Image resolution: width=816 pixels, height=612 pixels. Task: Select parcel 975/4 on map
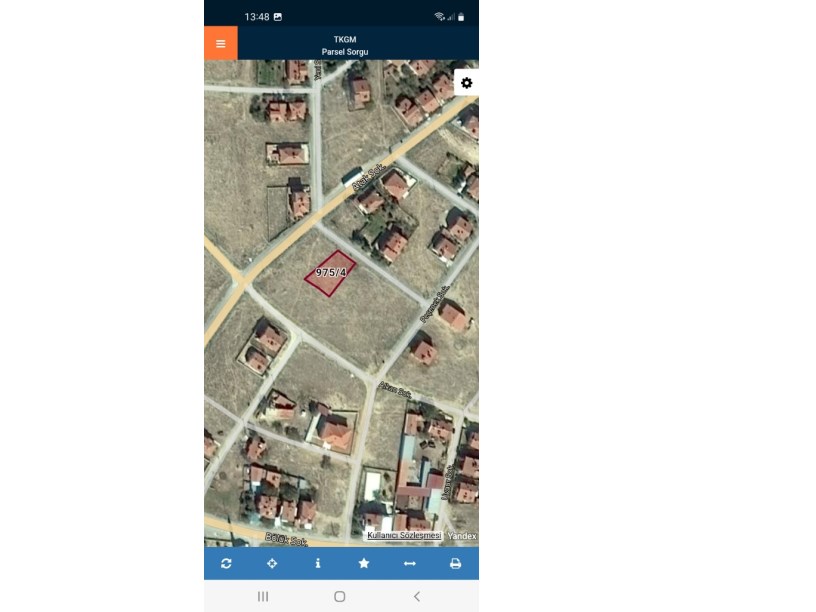pos(330,273)
